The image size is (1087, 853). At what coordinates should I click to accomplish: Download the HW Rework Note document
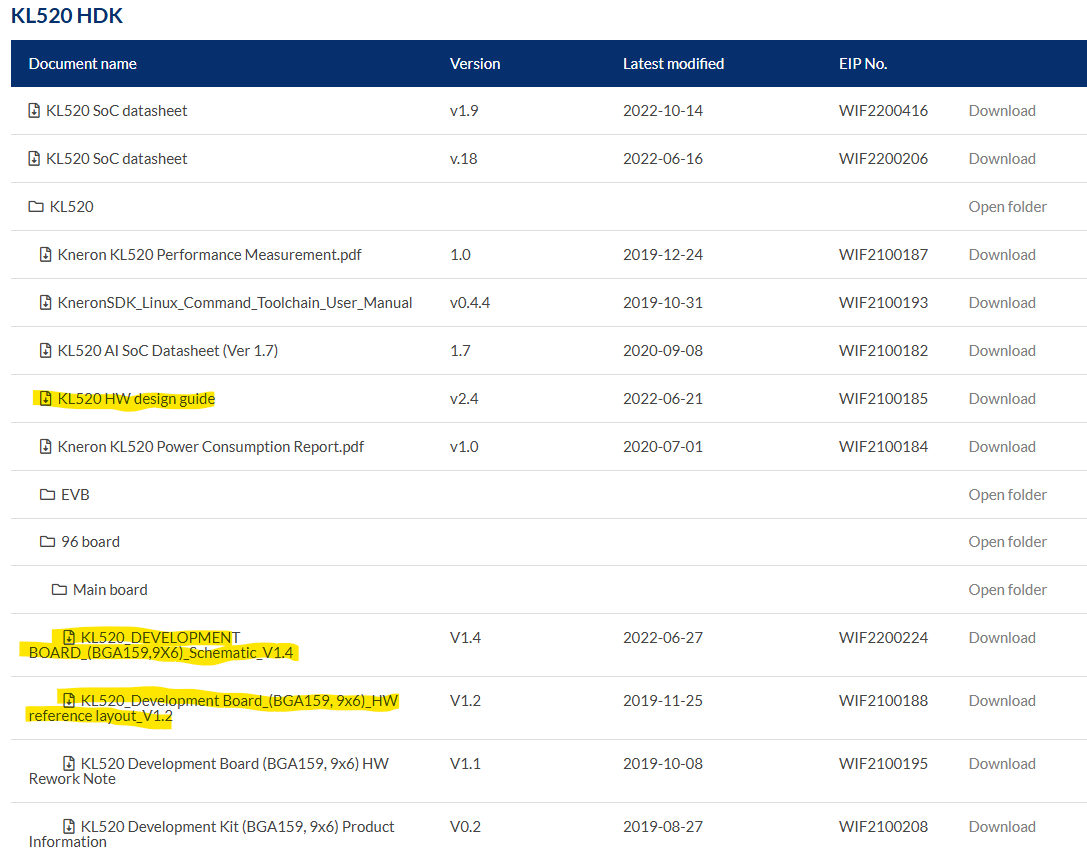point(1002,764)
